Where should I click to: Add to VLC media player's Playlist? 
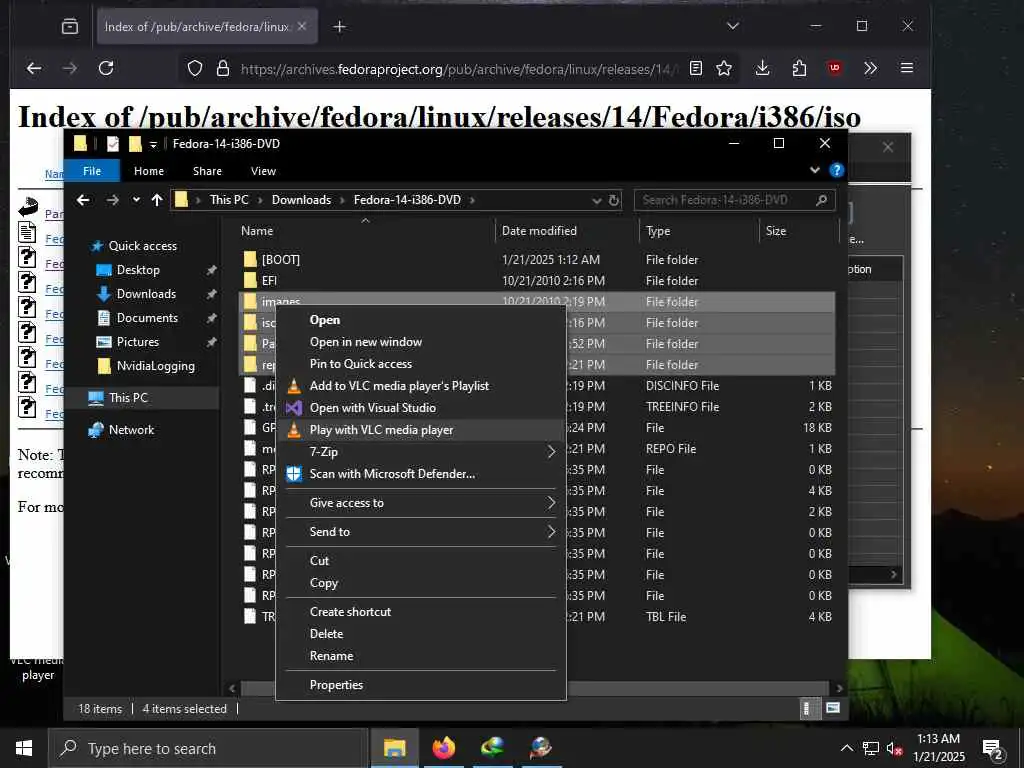point(399,386)
